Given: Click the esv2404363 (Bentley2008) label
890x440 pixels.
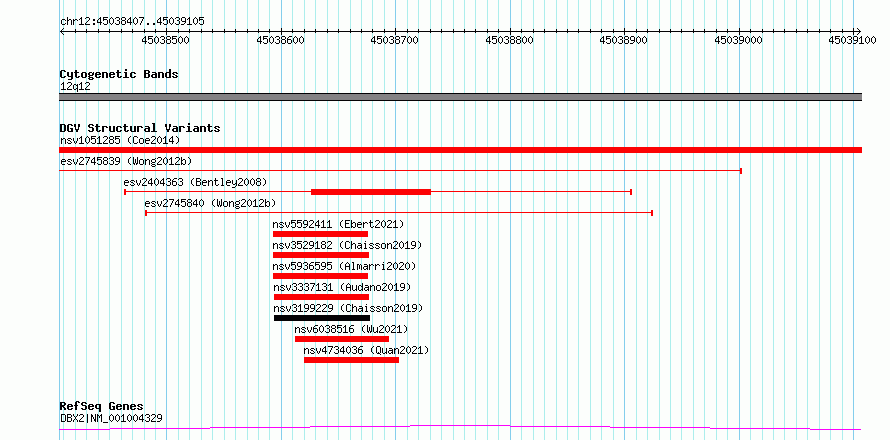Looking at the screenshot, I should click(195, 182).
